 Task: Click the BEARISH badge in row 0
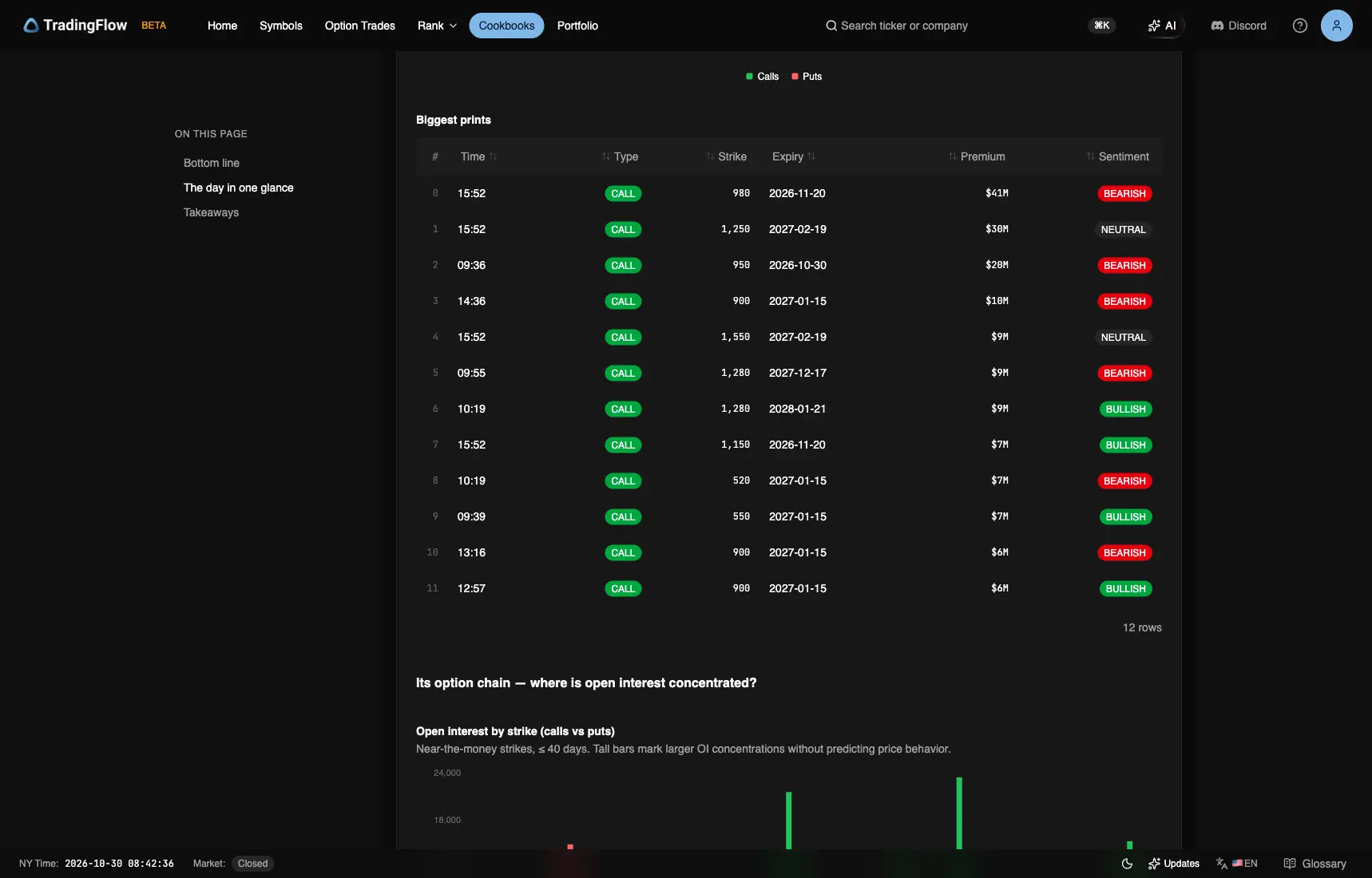[1124, 193]
